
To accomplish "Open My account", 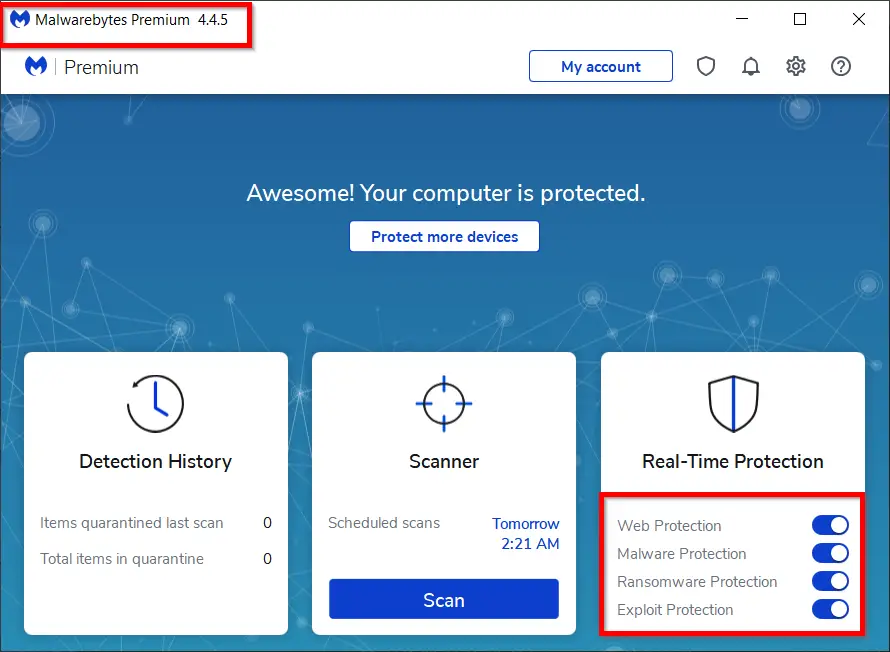I will click(601, 66).
